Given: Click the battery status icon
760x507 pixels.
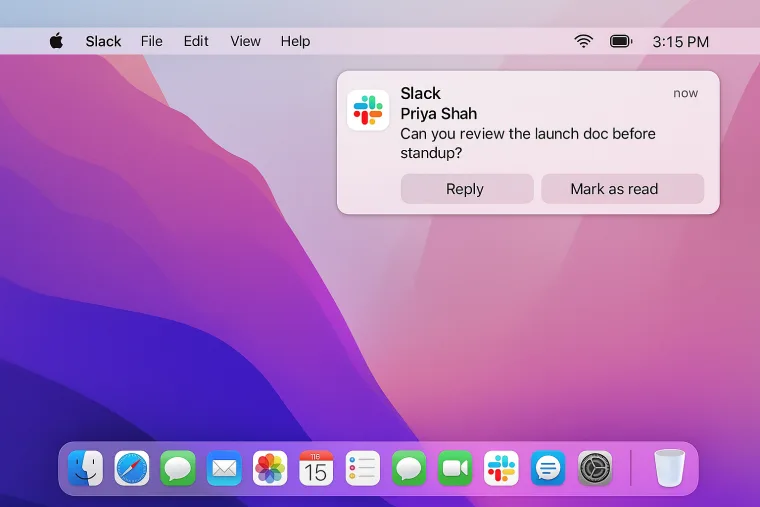Looking at the screenshot, I should coord(621,41).
